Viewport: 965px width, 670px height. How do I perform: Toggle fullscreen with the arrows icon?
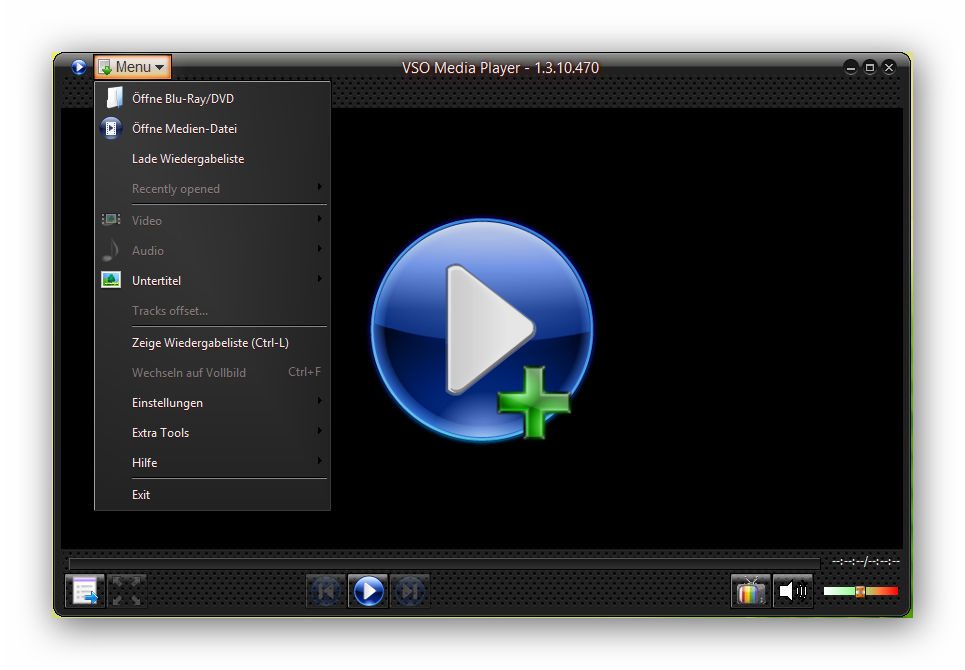pos(127,591)
